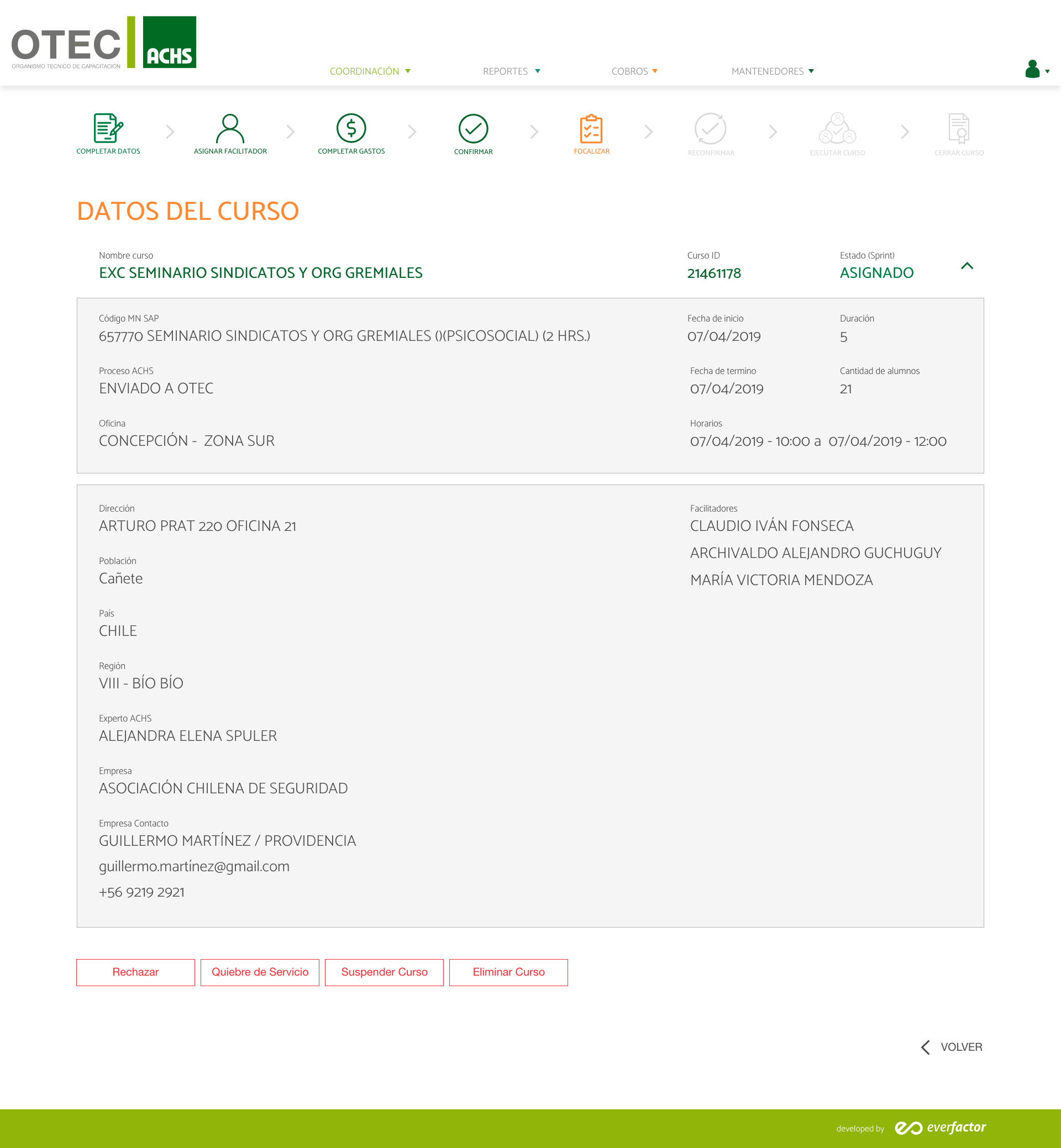Screen dimensions: 1061x1148
Task: Click the everfactor logo in footer
Action: tap(941, 1128)
